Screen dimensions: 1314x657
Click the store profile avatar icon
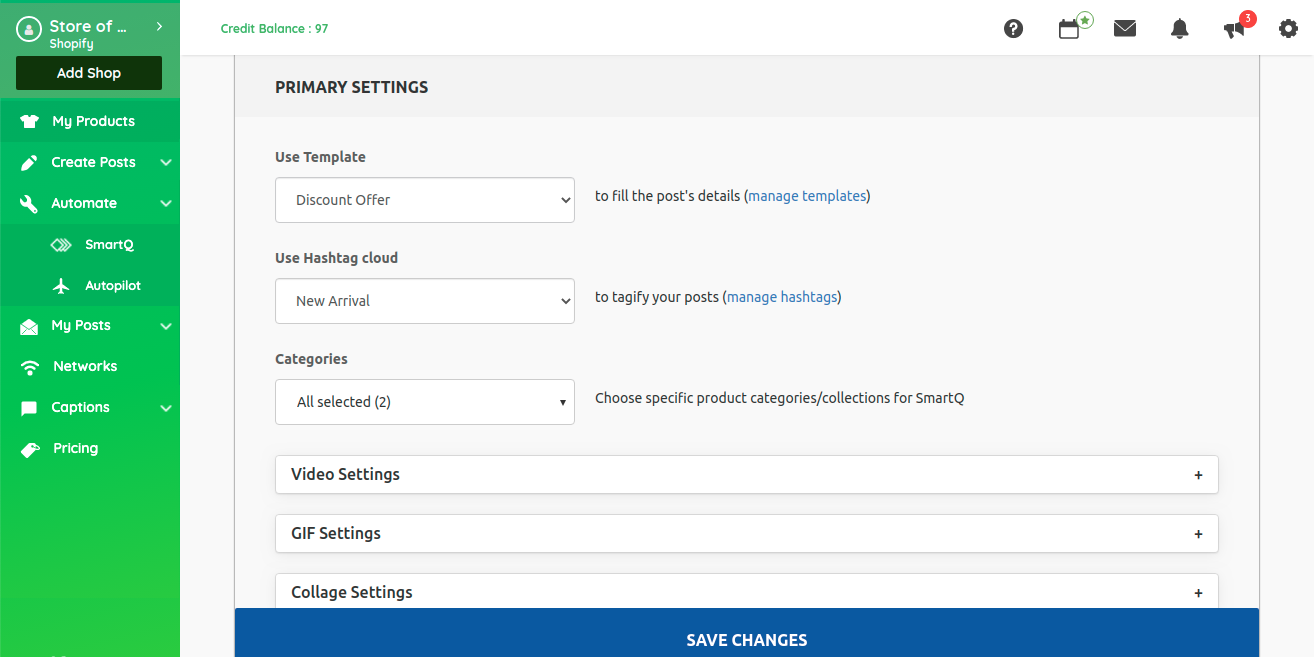point(28,29)
